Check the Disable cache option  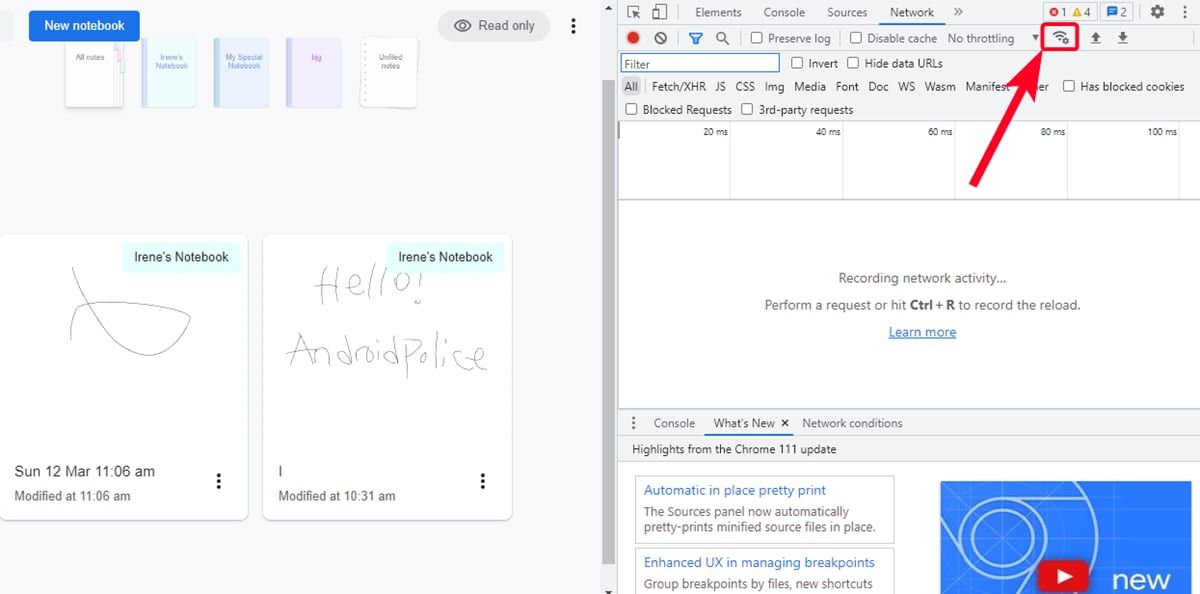point(856,38)
